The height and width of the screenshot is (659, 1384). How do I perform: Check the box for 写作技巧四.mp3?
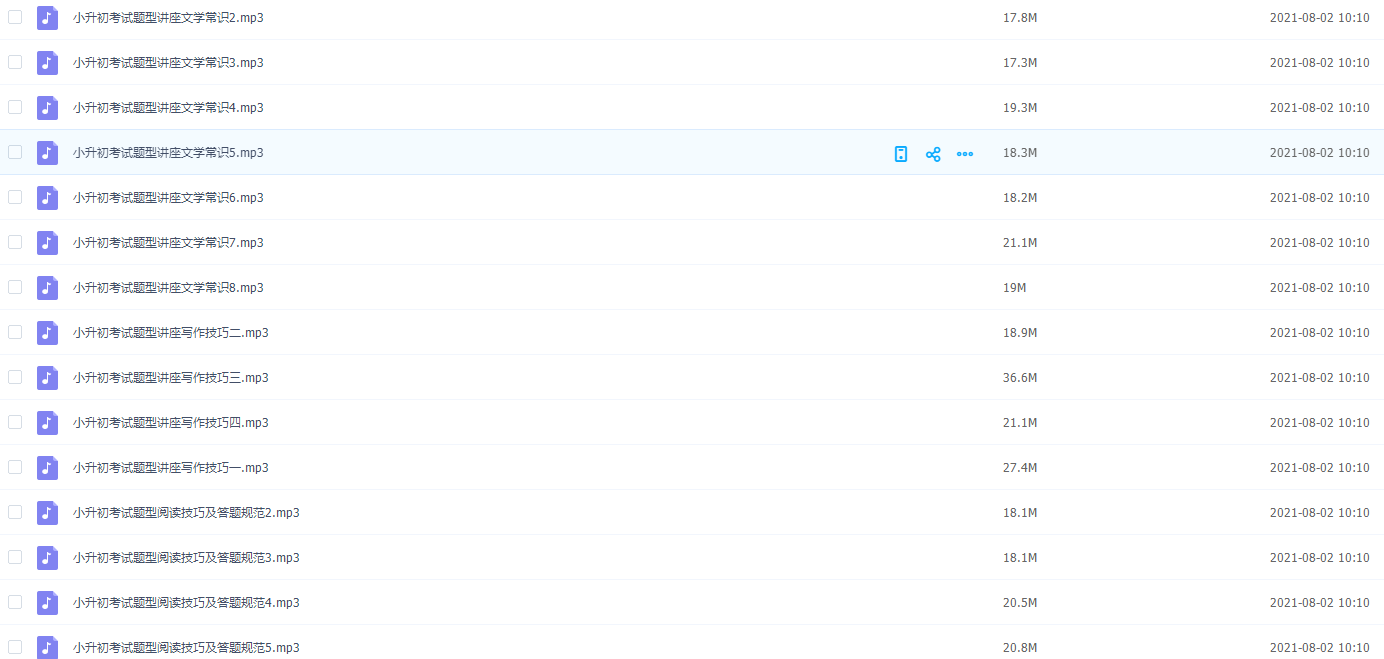[15, 422]
